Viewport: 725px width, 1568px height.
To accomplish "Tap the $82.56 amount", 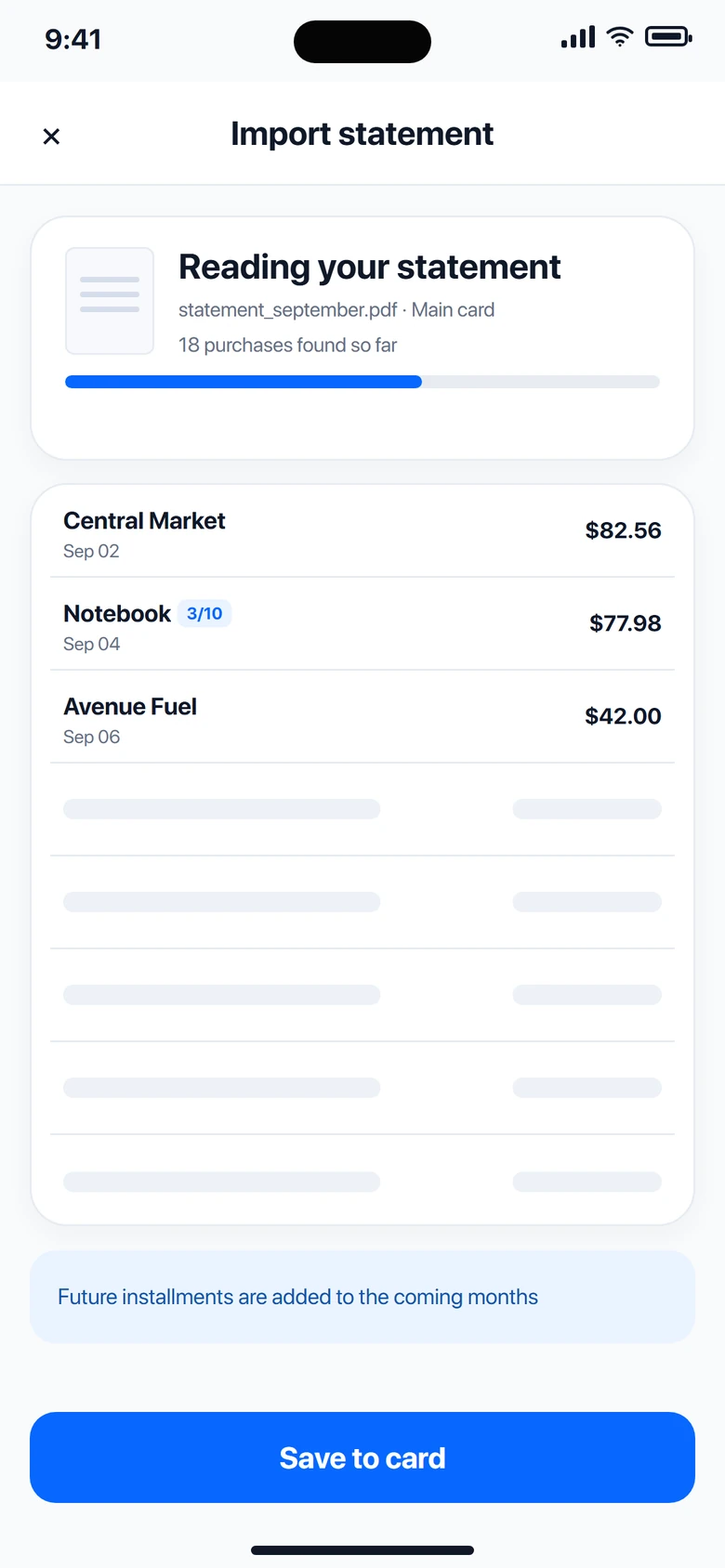I will point(624,530).
